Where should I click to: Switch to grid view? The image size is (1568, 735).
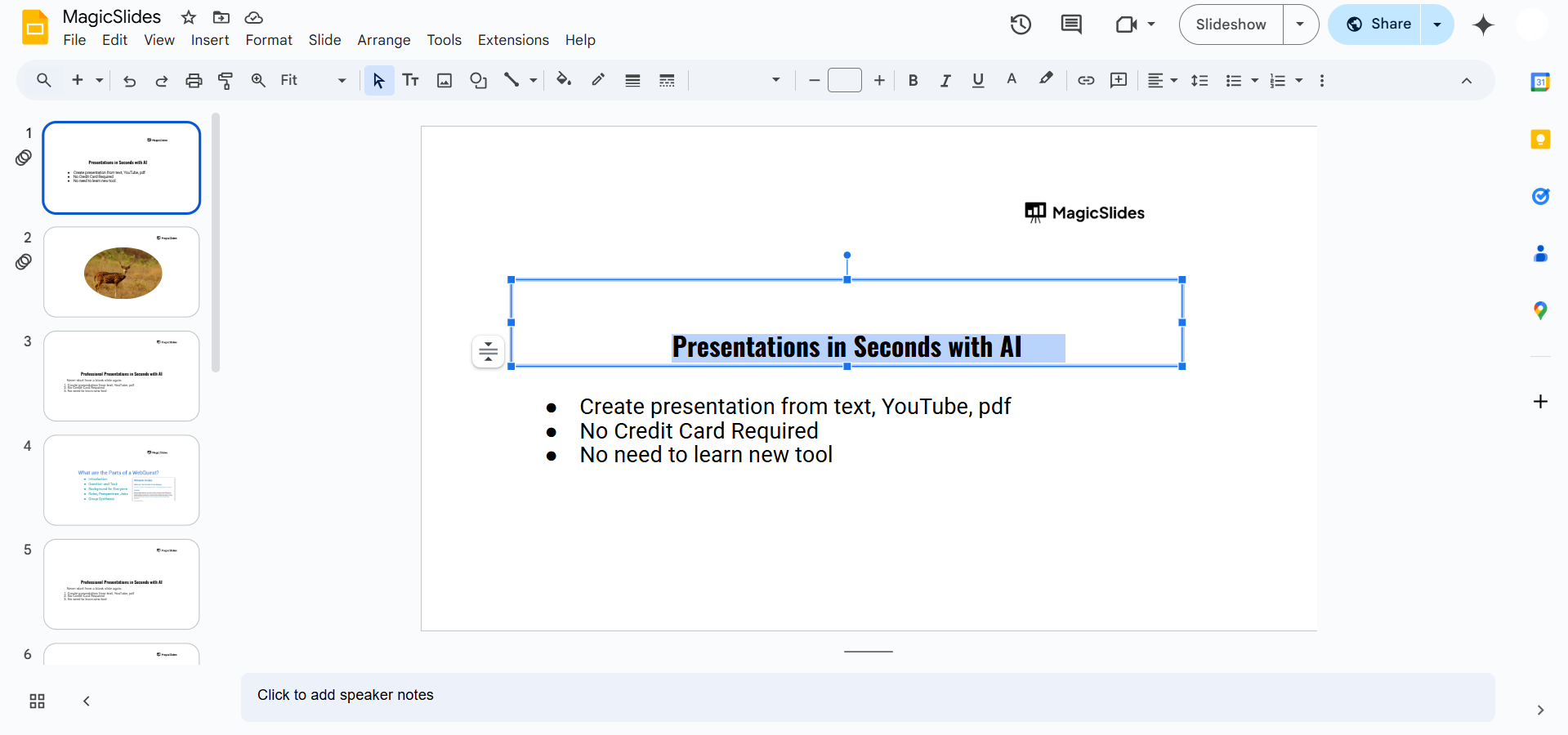click(37, 702)
